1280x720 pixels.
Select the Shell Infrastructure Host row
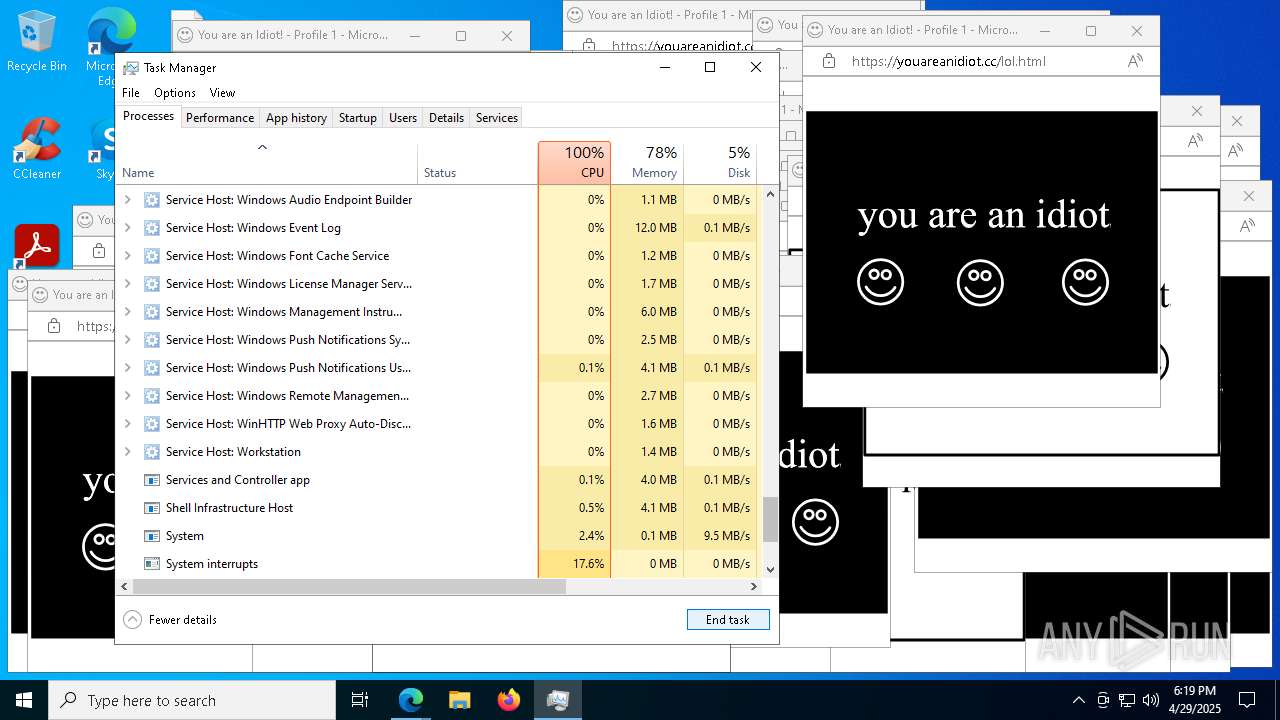[439, 508]
